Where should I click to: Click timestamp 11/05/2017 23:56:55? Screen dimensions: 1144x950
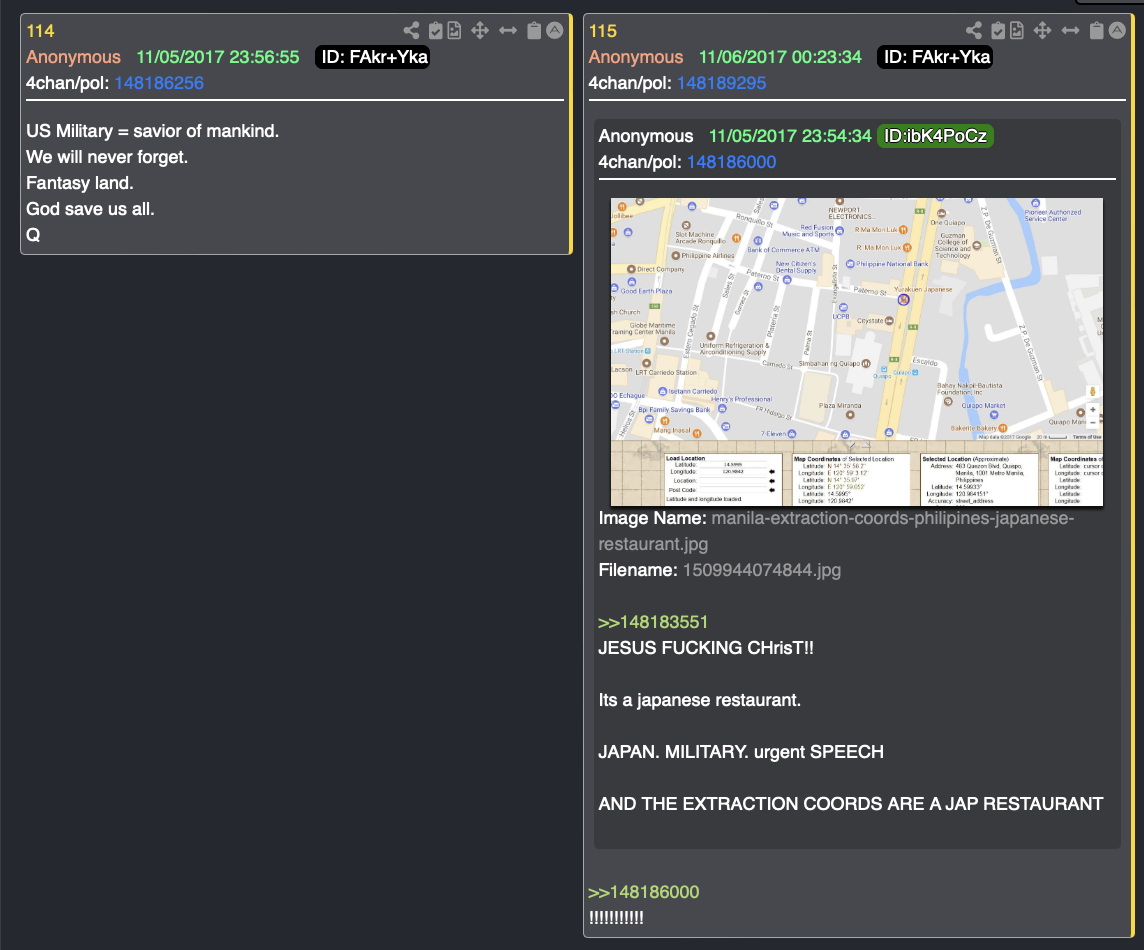tap(217, 57)
